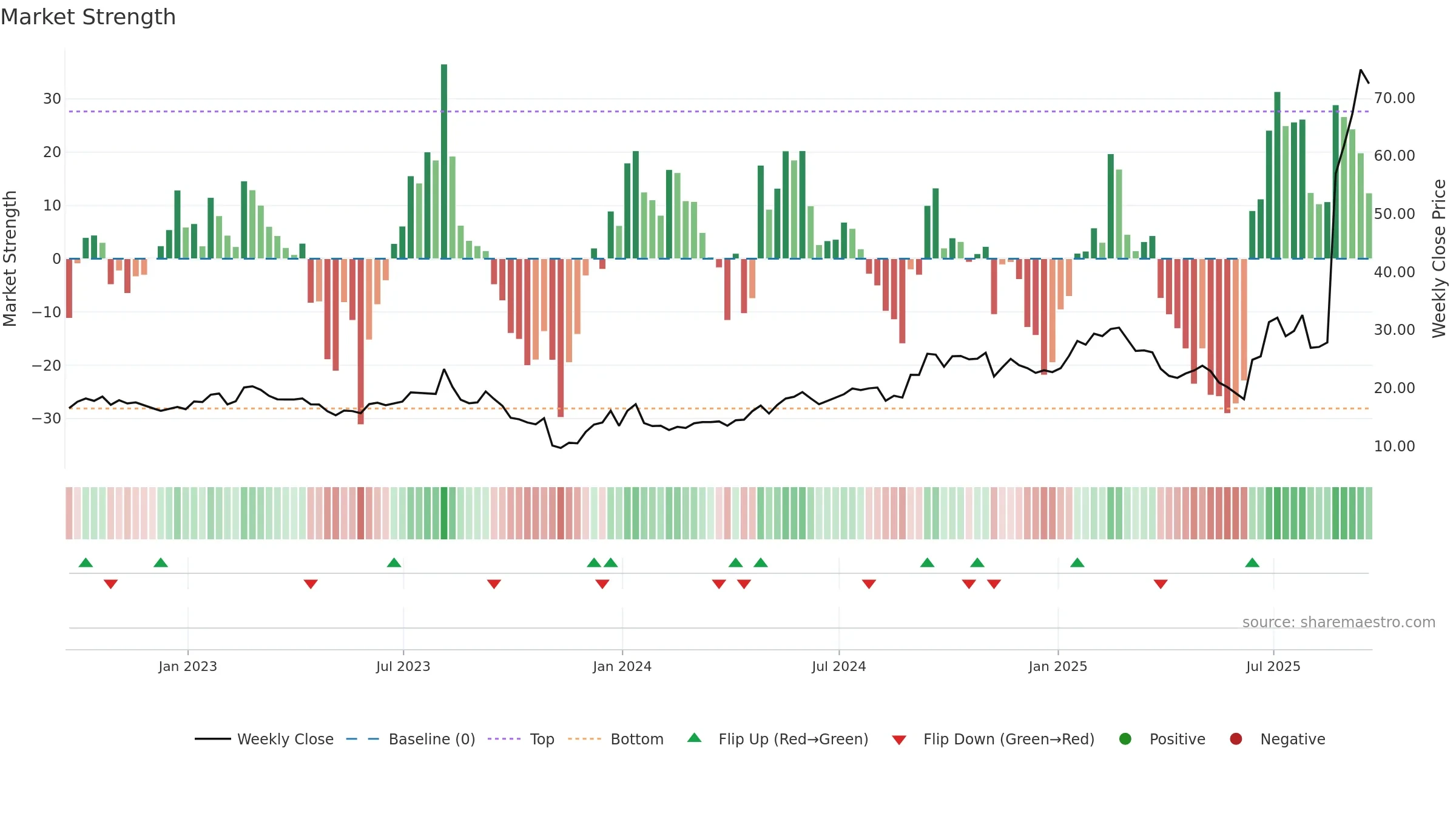Click the weekly close price peak above 70

pos(1361,70)
